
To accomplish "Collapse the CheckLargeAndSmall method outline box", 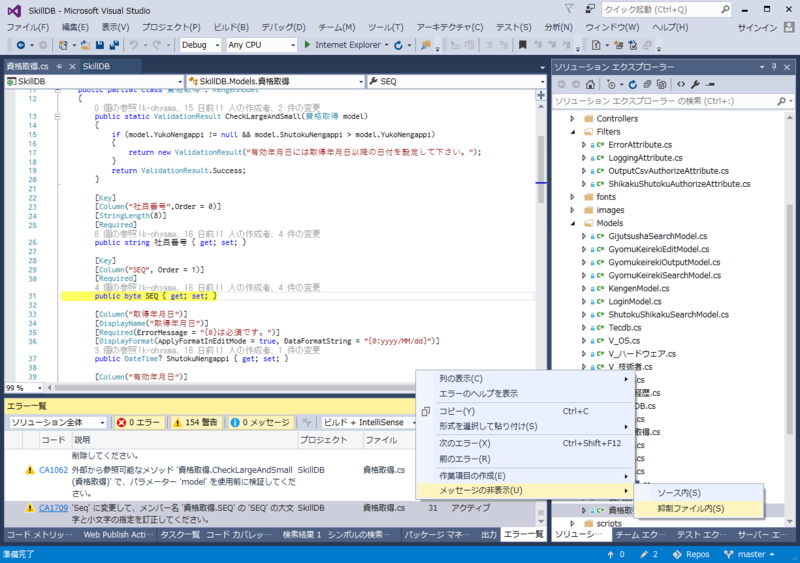I will 58,116.
